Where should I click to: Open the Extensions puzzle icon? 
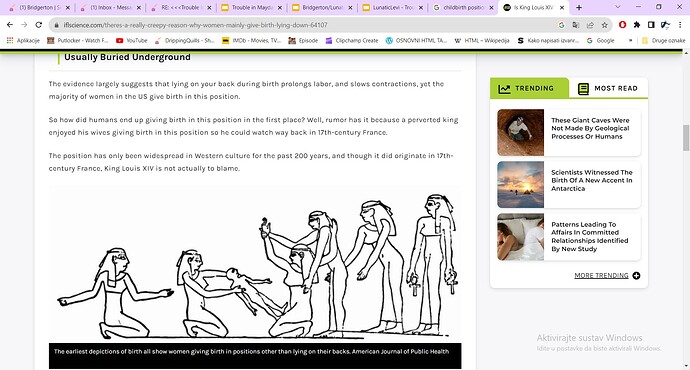coord(637,25)
